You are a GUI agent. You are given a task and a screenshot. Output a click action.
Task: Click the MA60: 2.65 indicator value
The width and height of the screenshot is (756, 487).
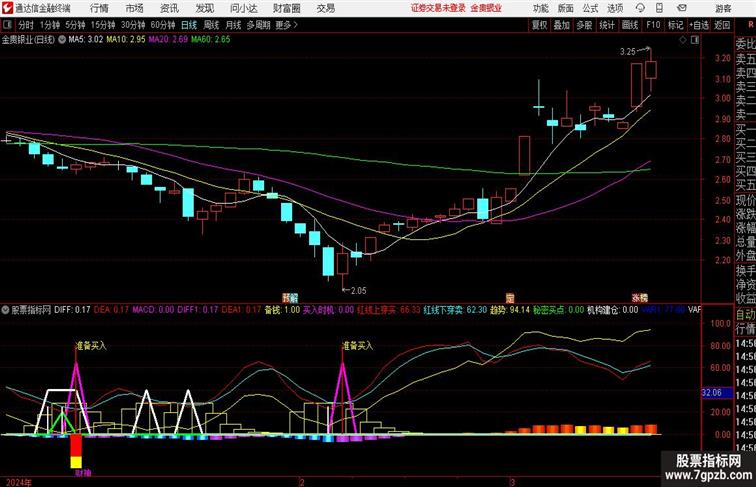211,40
